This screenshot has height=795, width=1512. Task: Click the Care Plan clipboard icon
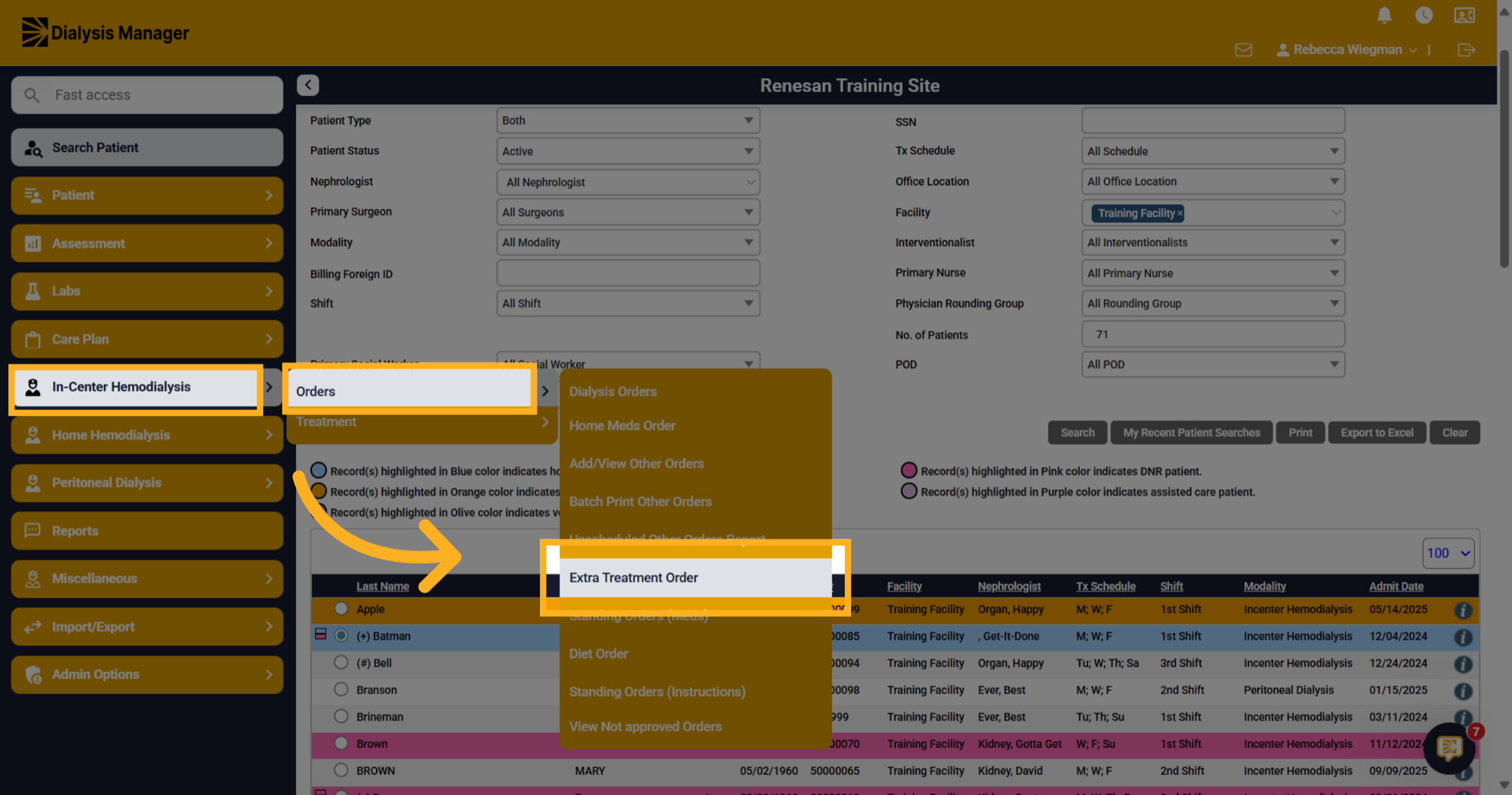[x=33, y=340]
